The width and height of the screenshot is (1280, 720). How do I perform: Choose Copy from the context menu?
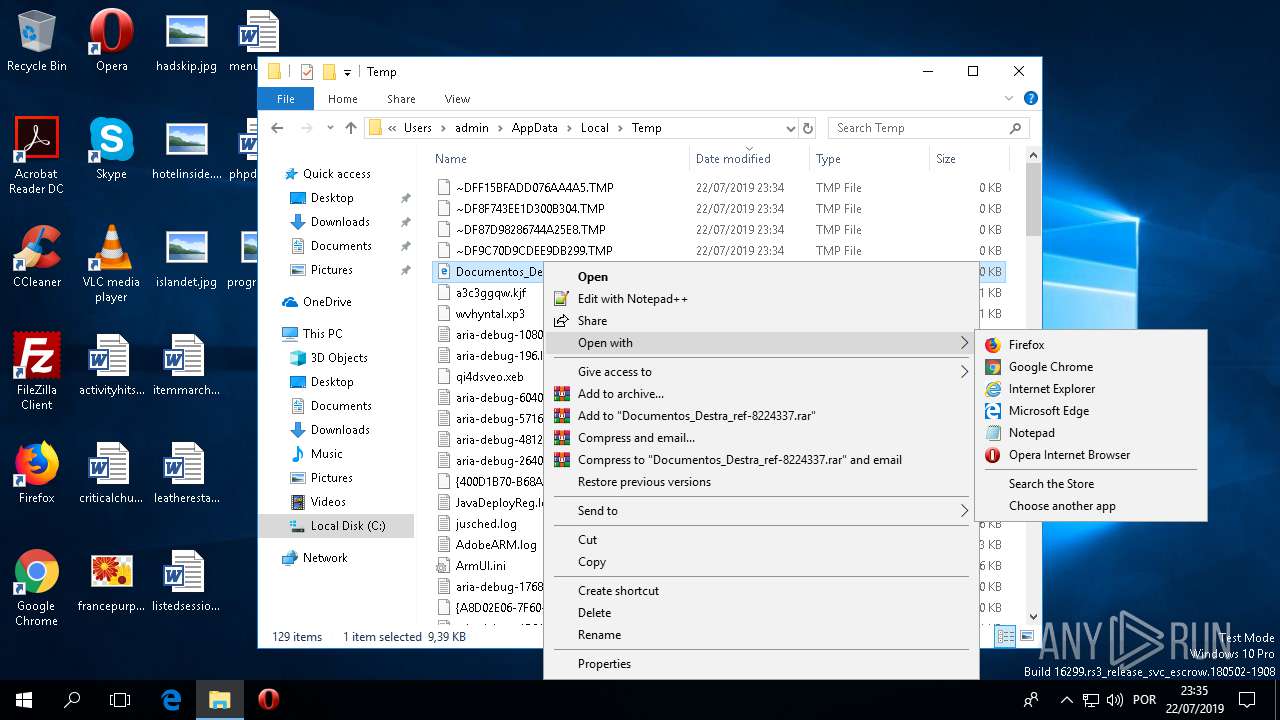click(x=760, y=562)
